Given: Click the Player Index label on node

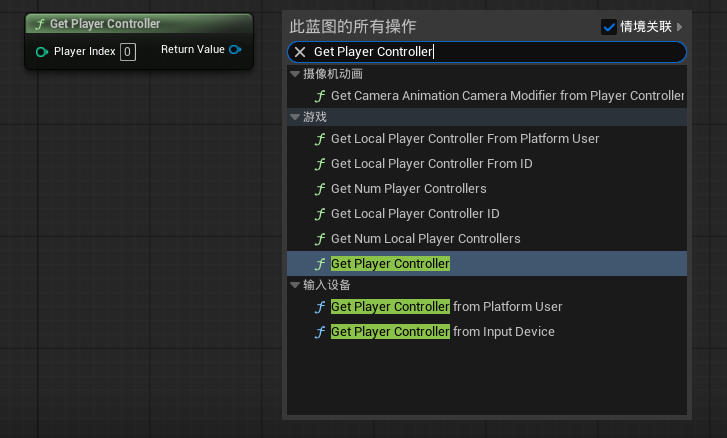Looking at the screenshot, I should [84, 51].
